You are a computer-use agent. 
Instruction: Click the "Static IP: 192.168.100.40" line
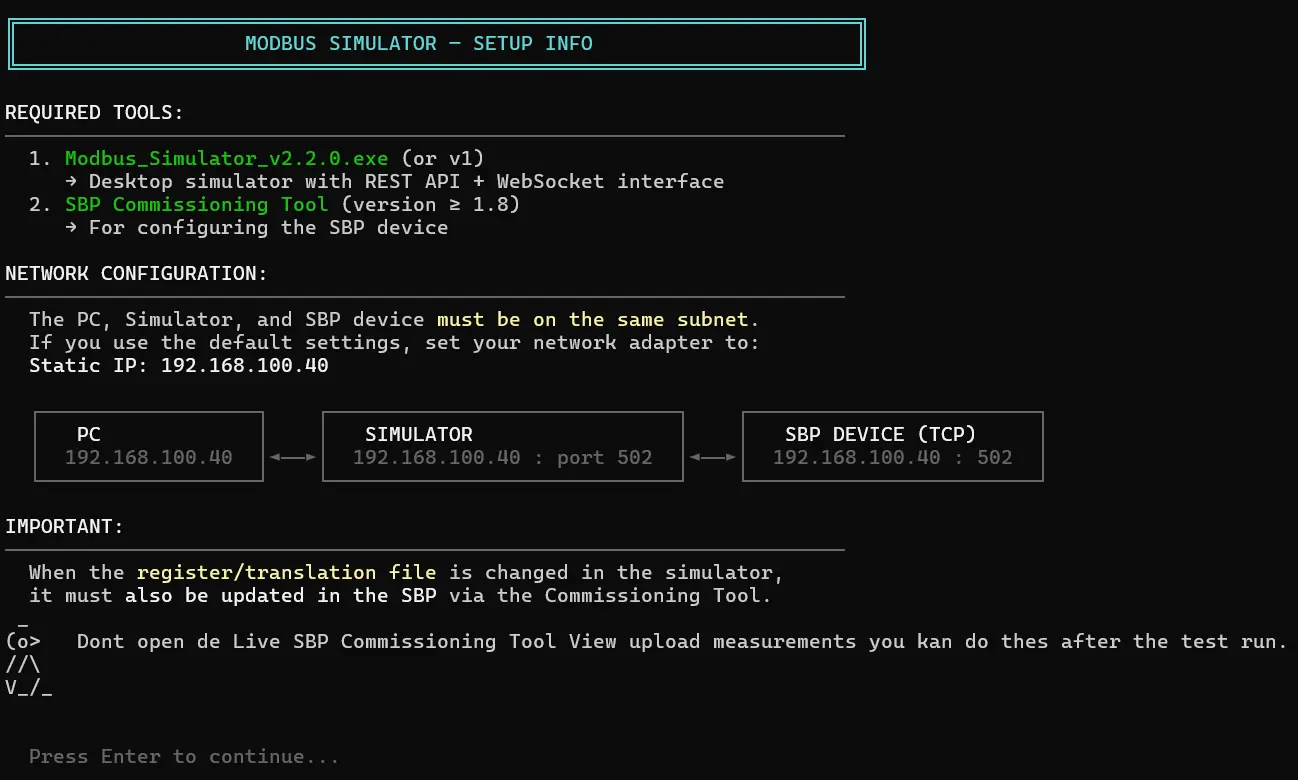point(179,366)
